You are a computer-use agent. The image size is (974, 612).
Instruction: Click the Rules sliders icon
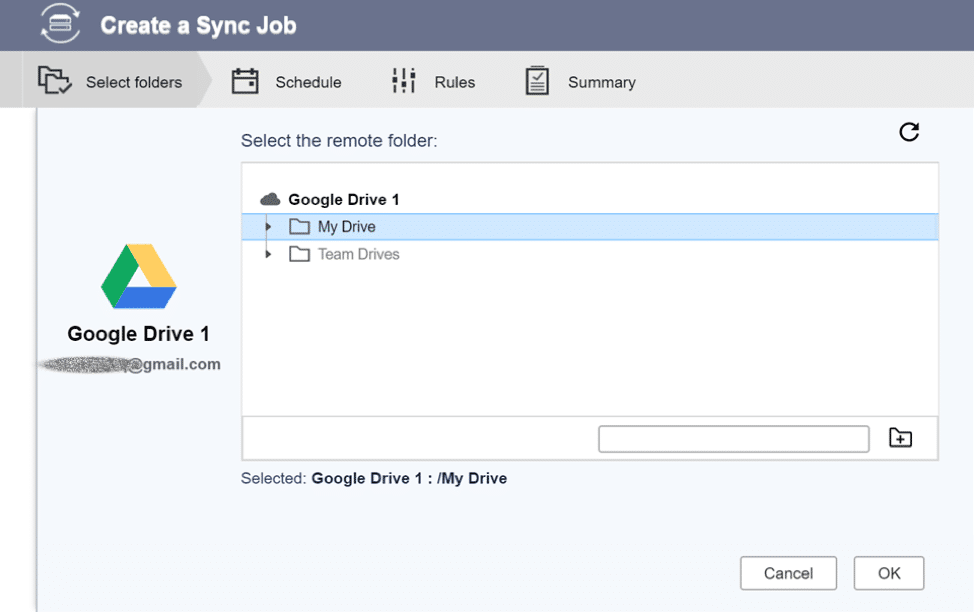[404, 81]
